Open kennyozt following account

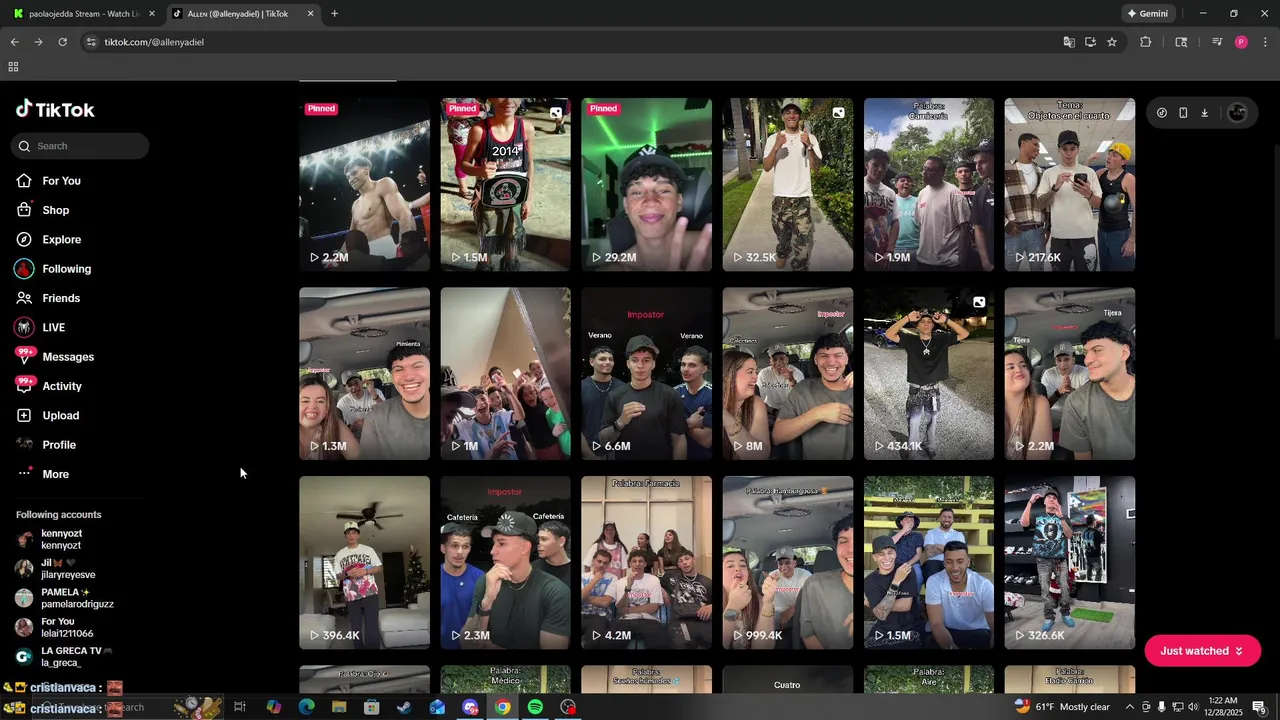[x=62, y=540]
